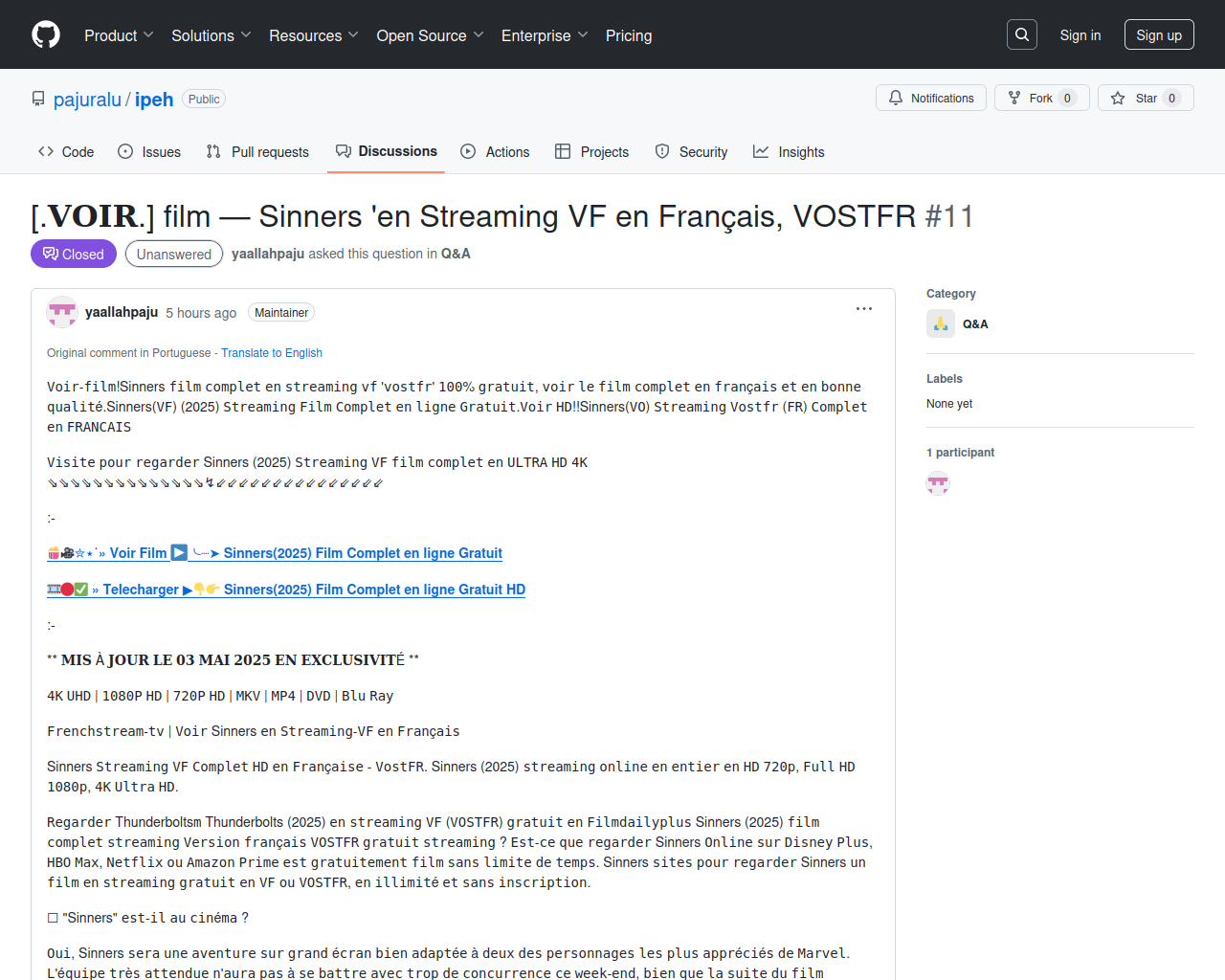Click the Public visibility label
1225x980 pixels.
(x=204, y=100)
